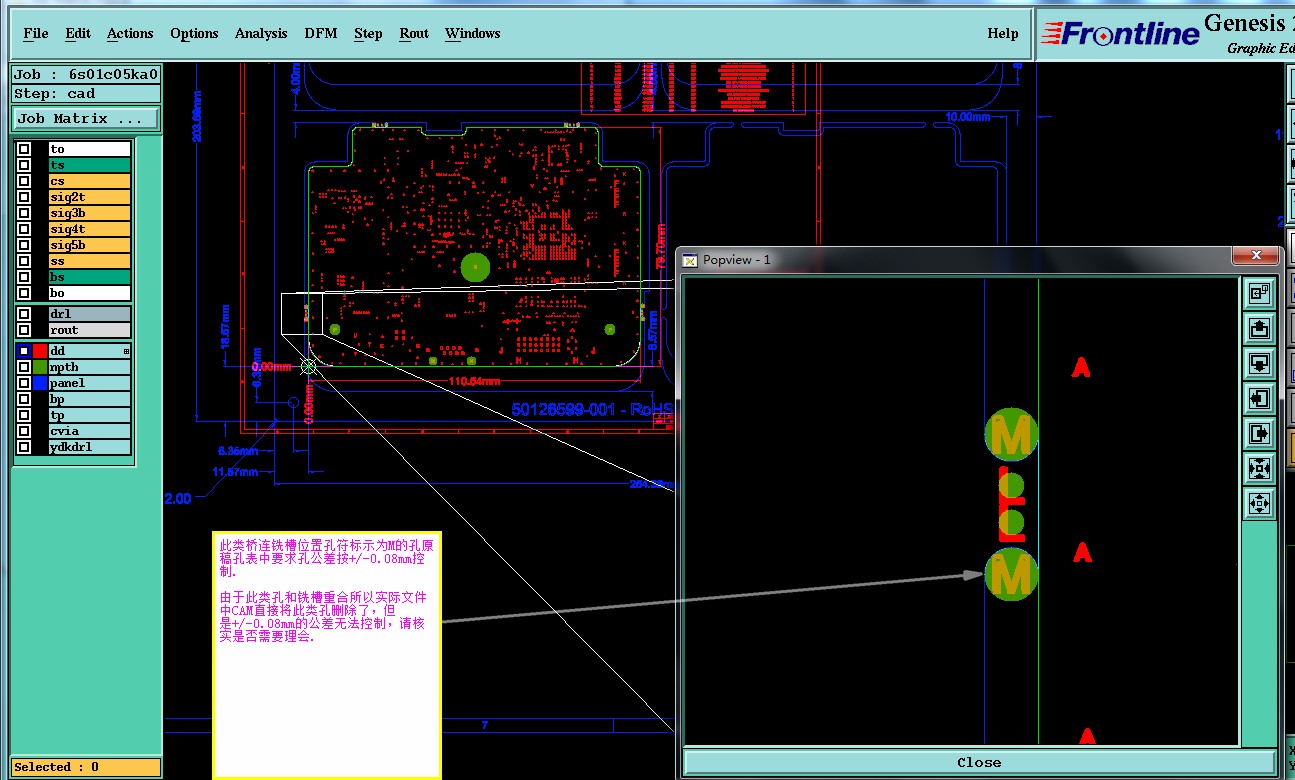Click the 110.64mm dimension label
This screenshot has height=780, width=1295.
(x=472, y=381)
